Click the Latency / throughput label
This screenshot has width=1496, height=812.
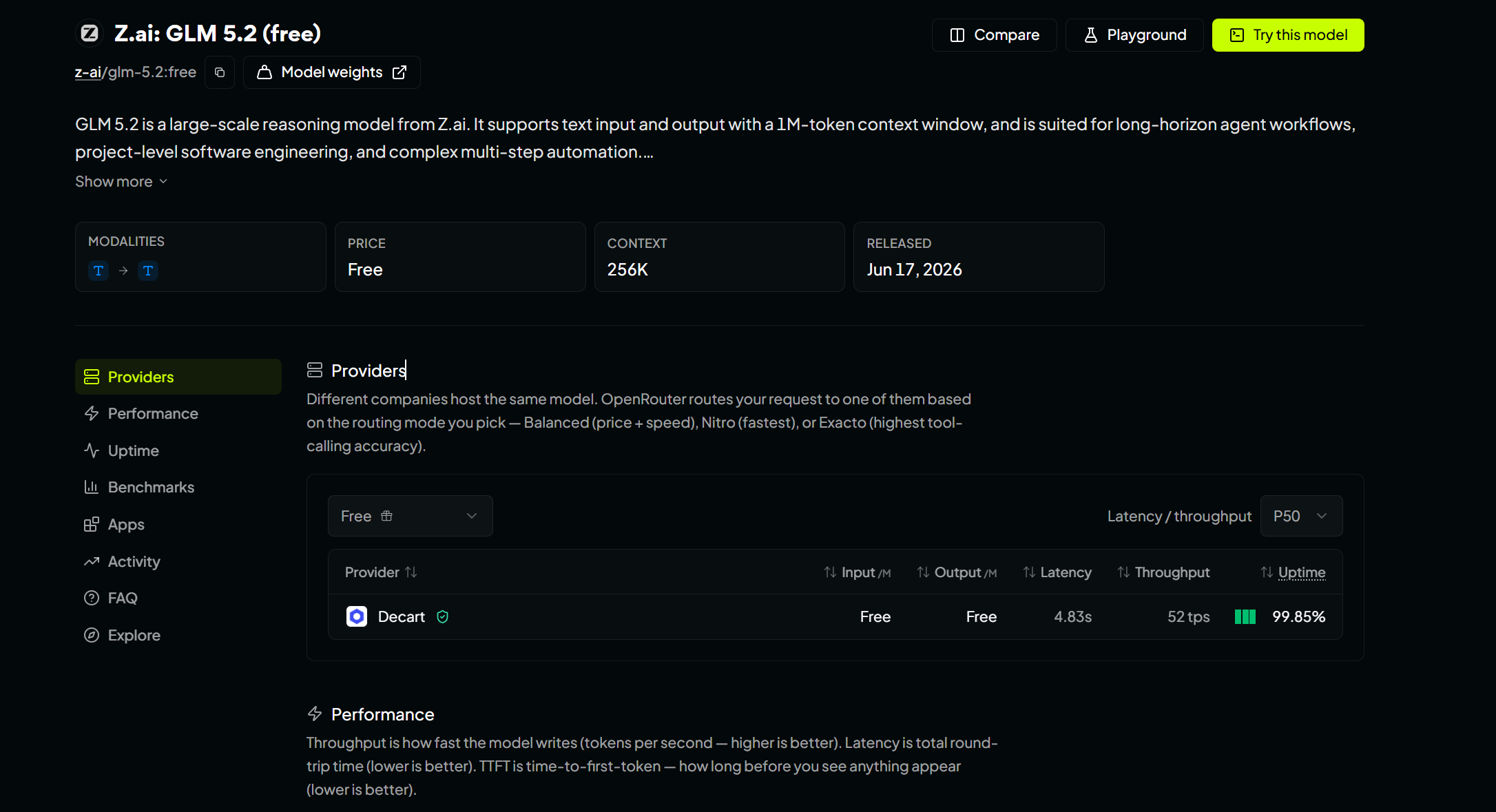1179,517
